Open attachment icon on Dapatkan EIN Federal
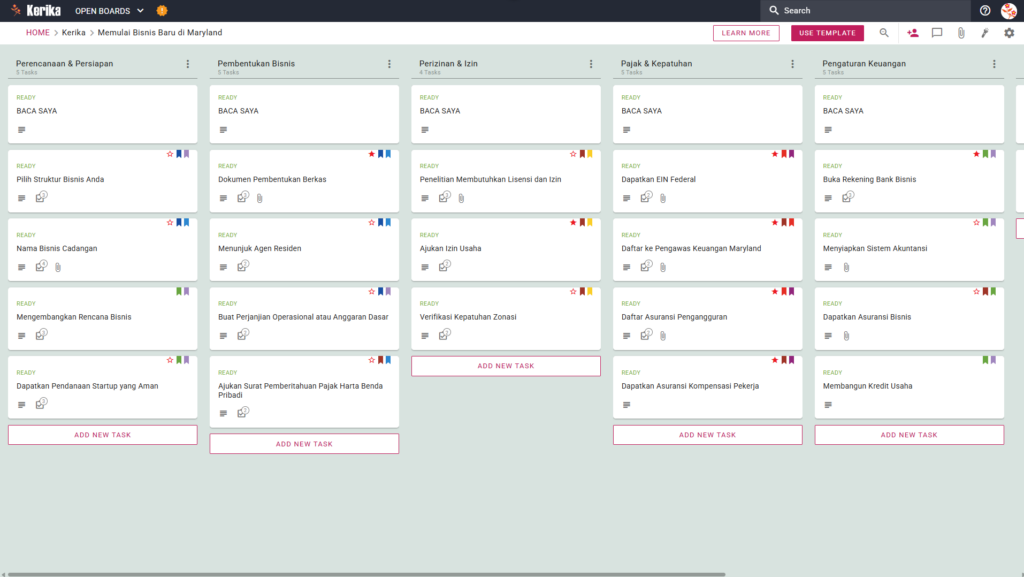The image size is (1024, 577). [663, 198]
